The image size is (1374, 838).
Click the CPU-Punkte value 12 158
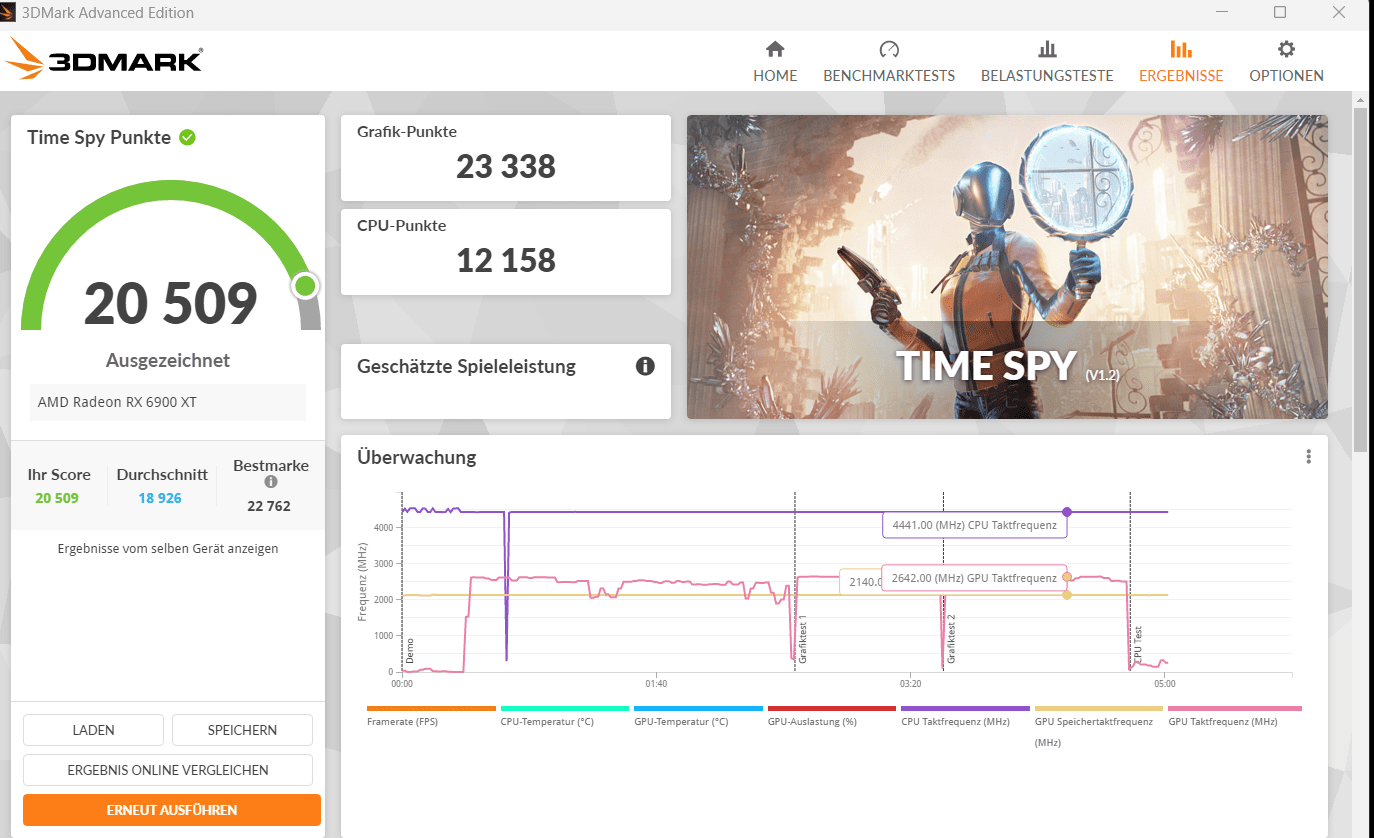point(506,260)
